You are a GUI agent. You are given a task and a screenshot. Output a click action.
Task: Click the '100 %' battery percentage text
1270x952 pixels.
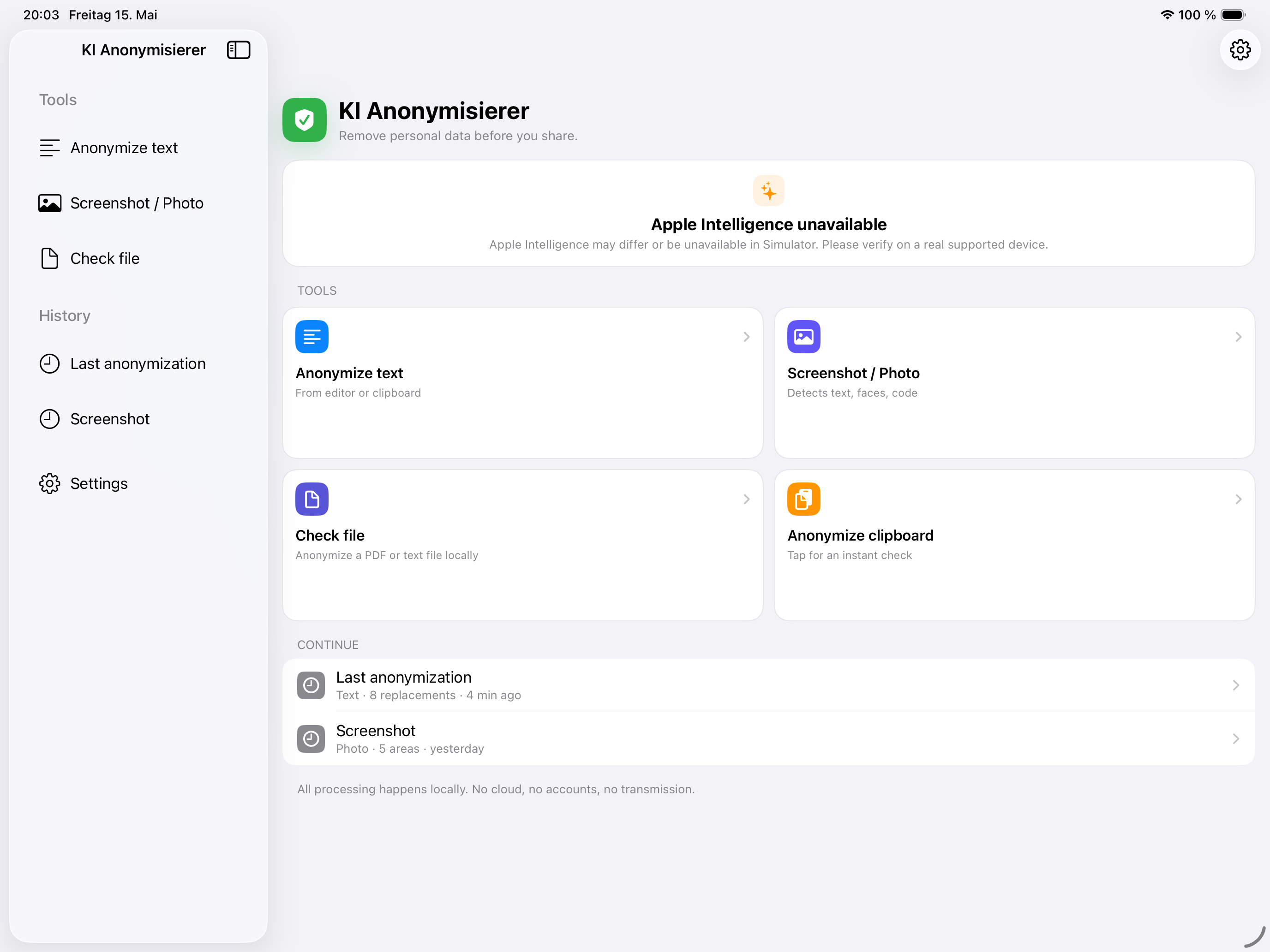(x=1197, y=15)
